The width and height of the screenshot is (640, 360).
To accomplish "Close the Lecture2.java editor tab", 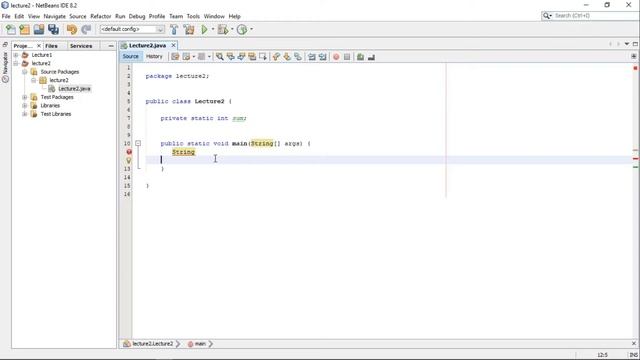I will click(173, 45).
